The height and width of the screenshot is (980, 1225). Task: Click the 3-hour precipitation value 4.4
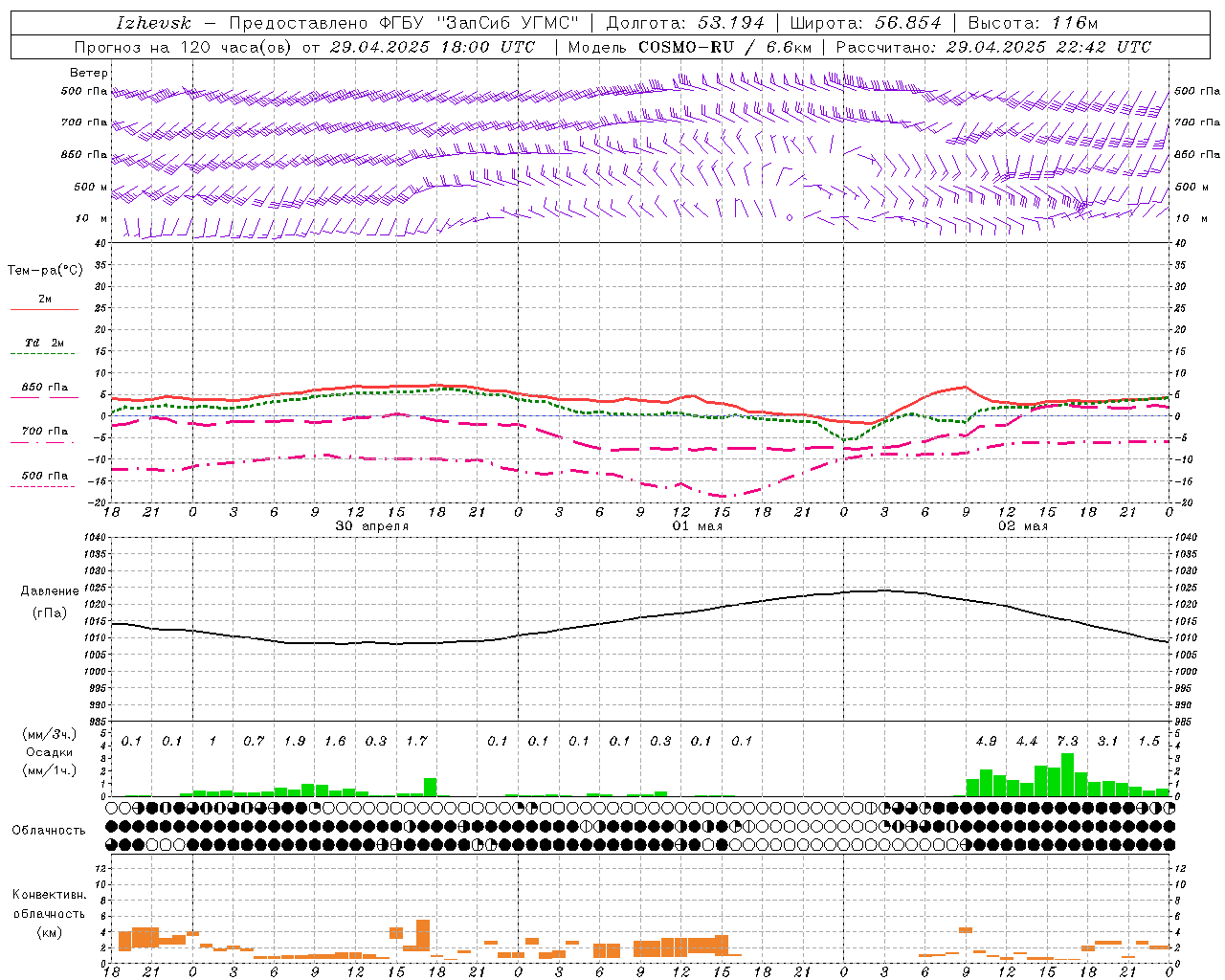pos(1026,741)
